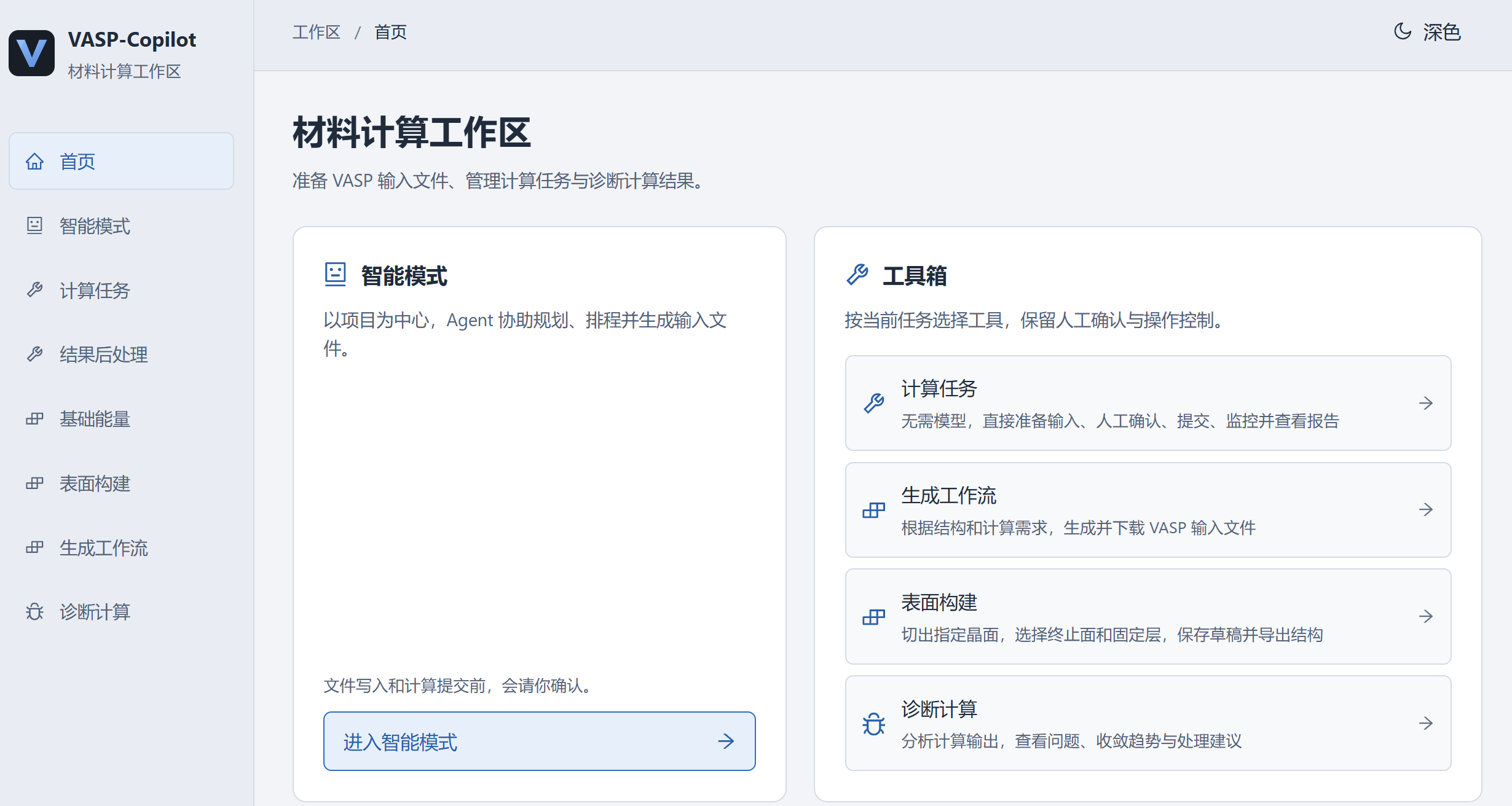Click the blocks icon beside sidebar 表面构建
The width and height of the screenshot is (1512, 806).
(34, 483)
